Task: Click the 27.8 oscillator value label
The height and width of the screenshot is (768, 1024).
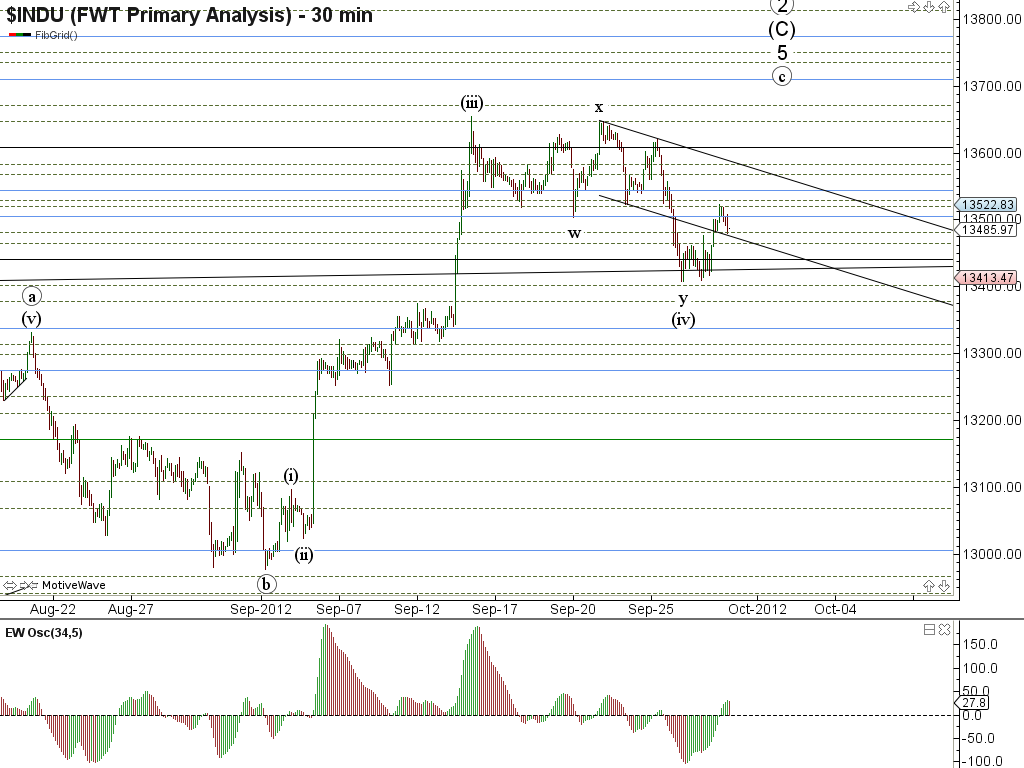Action: 983,704
